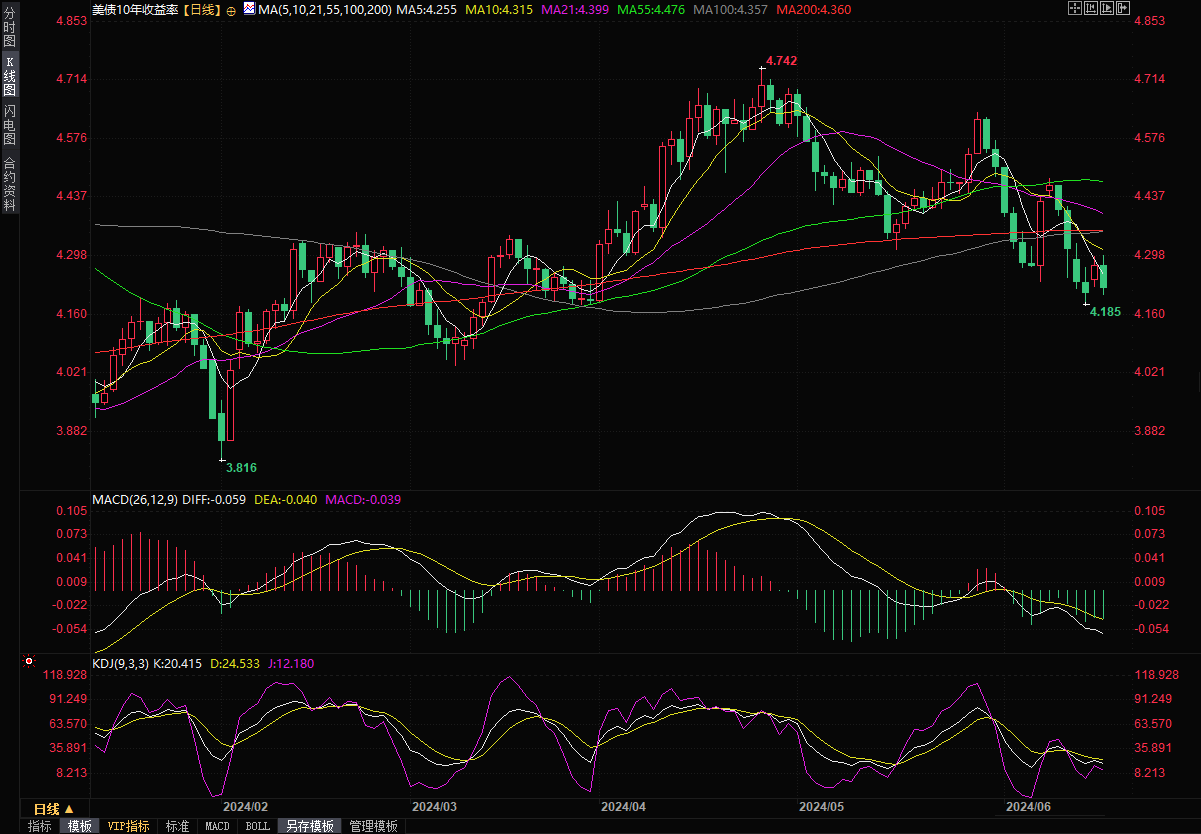Click the chart playback icon at top right
The height and width of the screenshot is (834, 1201).
point(1108,9)
